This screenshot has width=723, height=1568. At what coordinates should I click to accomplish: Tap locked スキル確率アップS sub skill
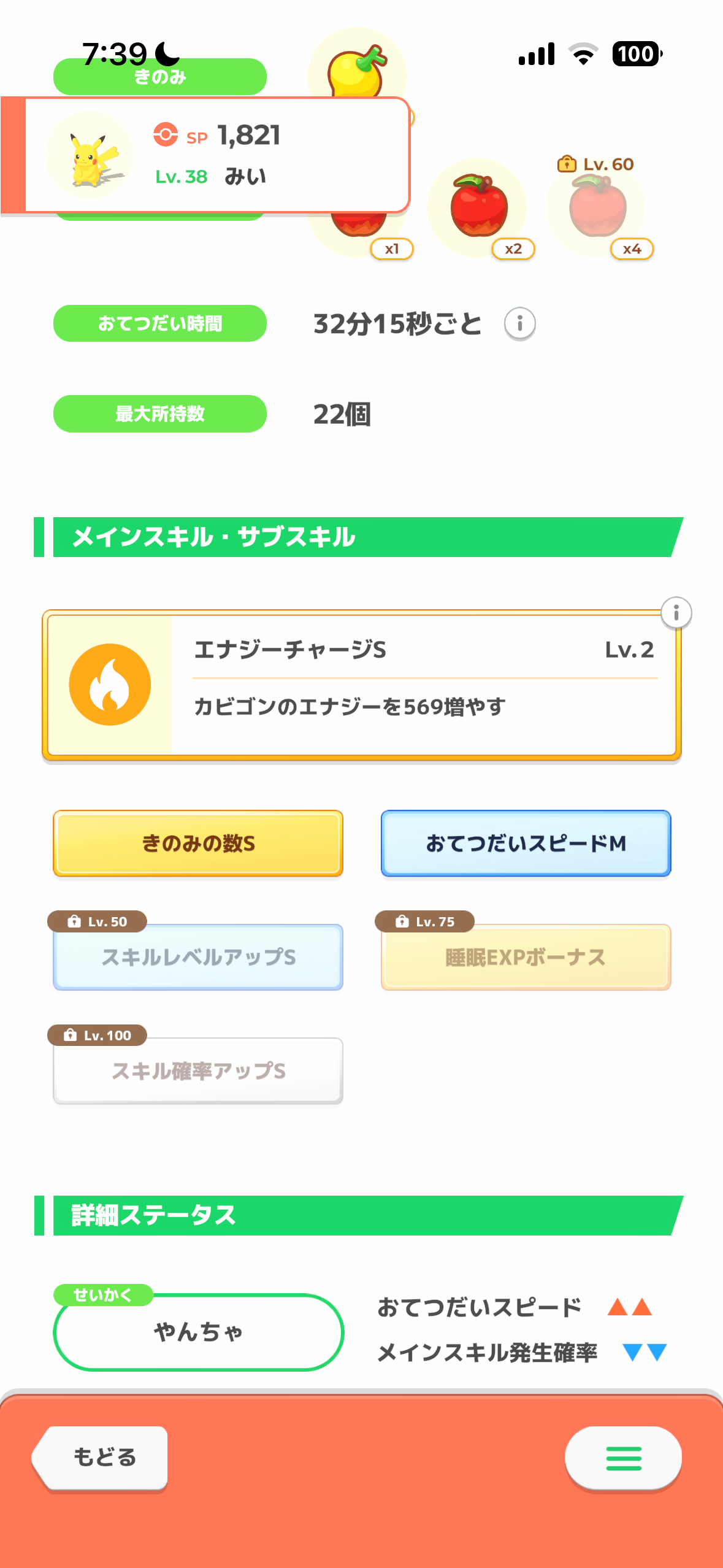point(198,1071)
